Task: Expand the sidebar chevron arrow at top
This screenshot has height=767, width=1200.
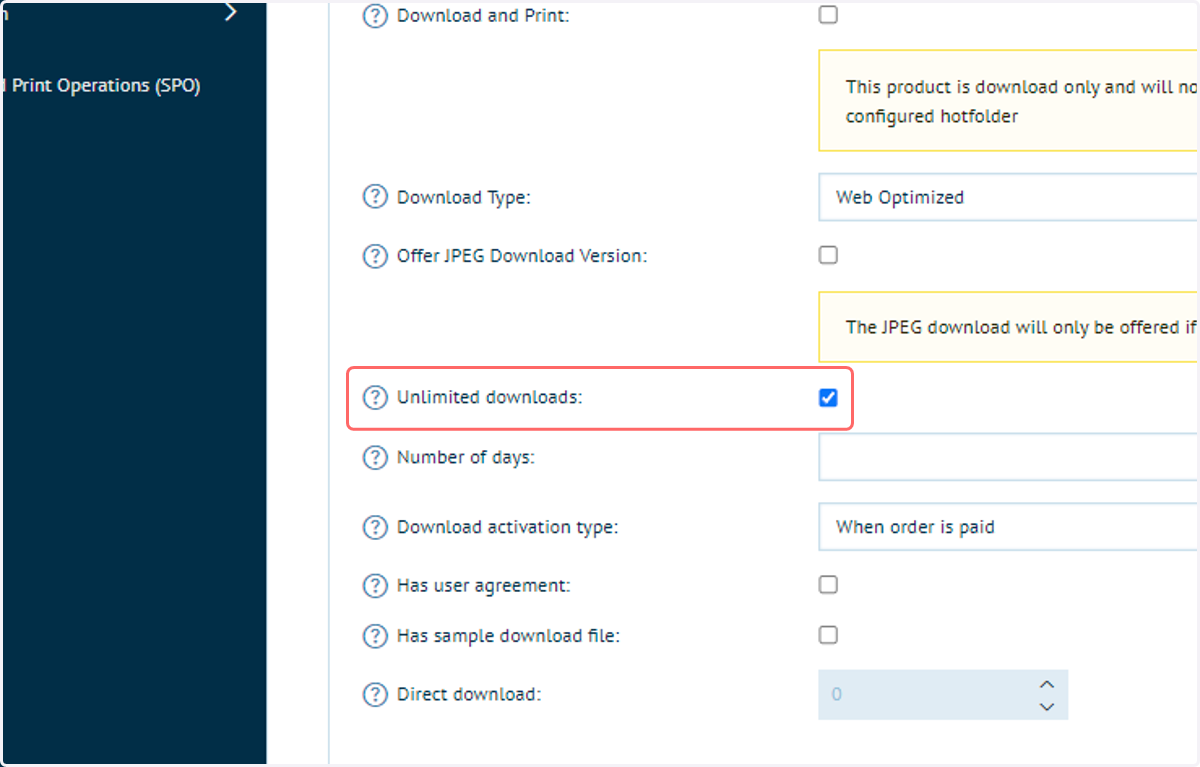Action: (x=231, y=12)
